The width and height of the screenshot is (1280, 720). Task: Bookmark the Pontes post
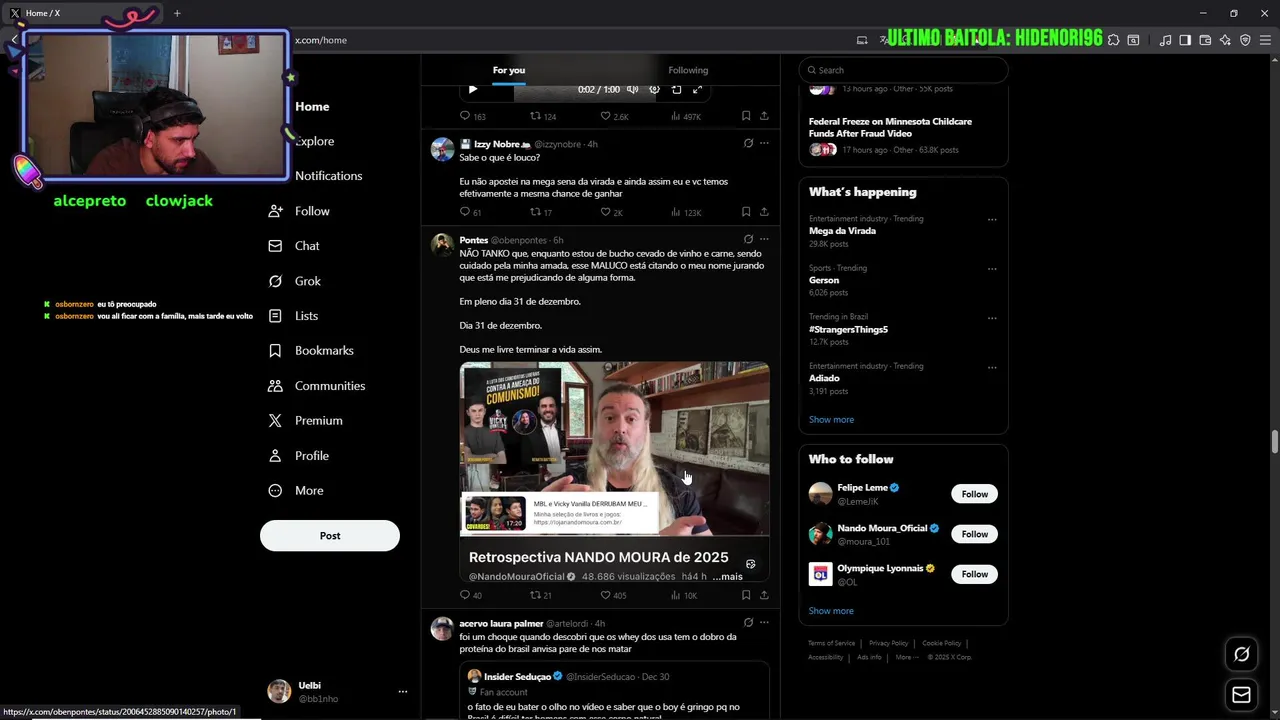pos(746,595)
